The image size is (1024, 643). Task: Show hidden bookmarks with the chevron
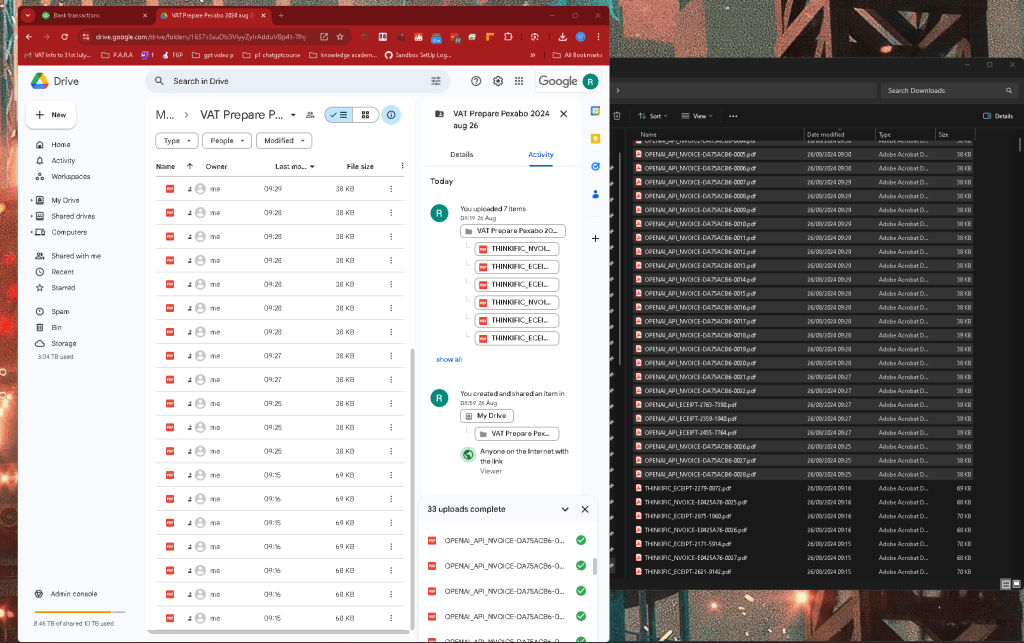click(532, 55)
